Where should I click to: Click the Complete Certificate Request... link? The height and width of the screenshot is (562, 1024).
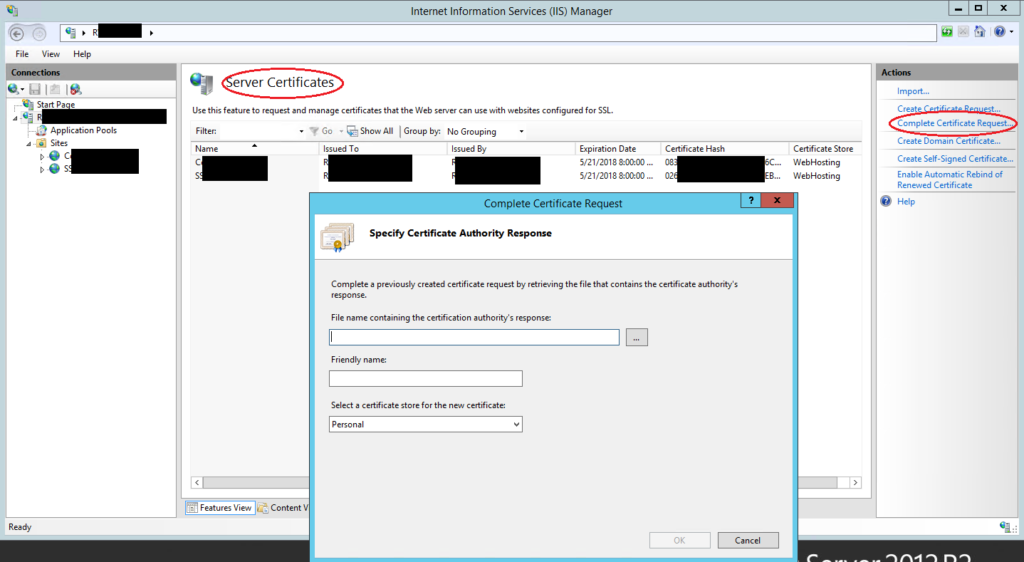pyautogui.click(x=953, y=123)
